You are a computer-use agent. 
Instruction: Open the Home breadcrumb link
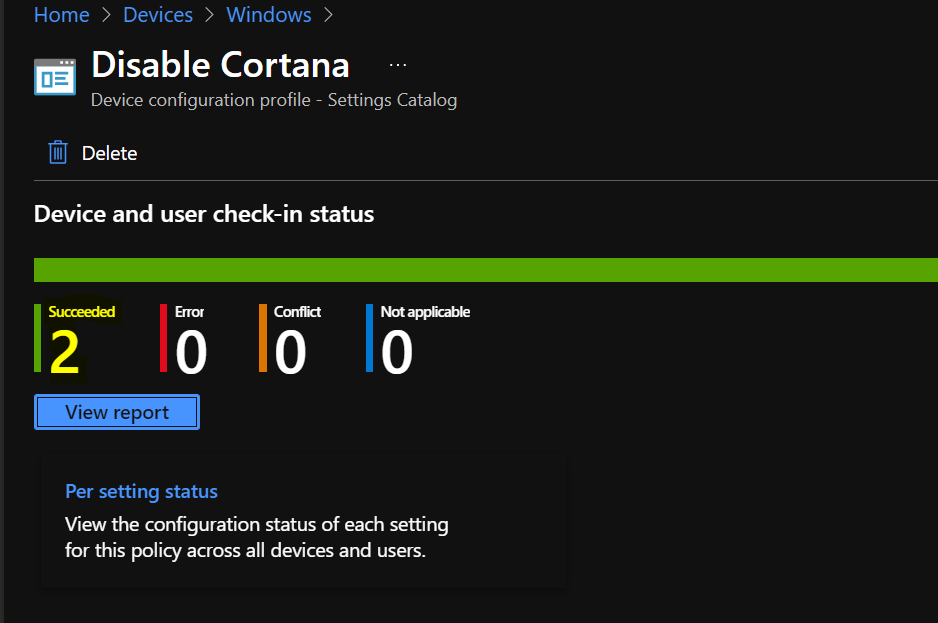pos(62,14)
